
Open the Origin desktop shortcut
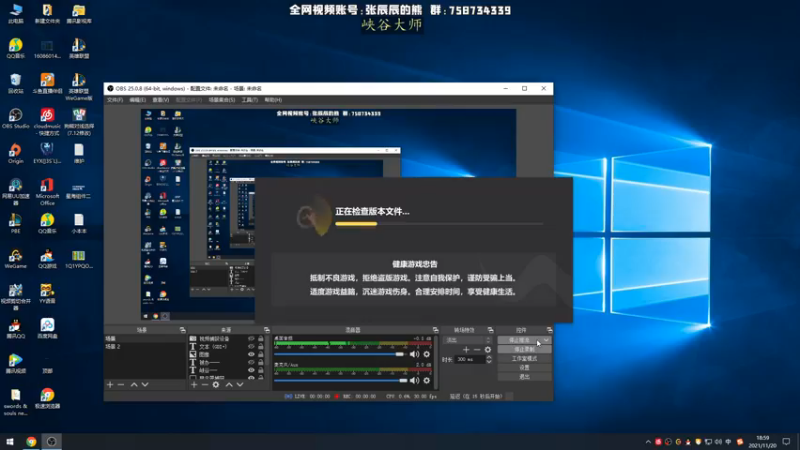[15, 154]
